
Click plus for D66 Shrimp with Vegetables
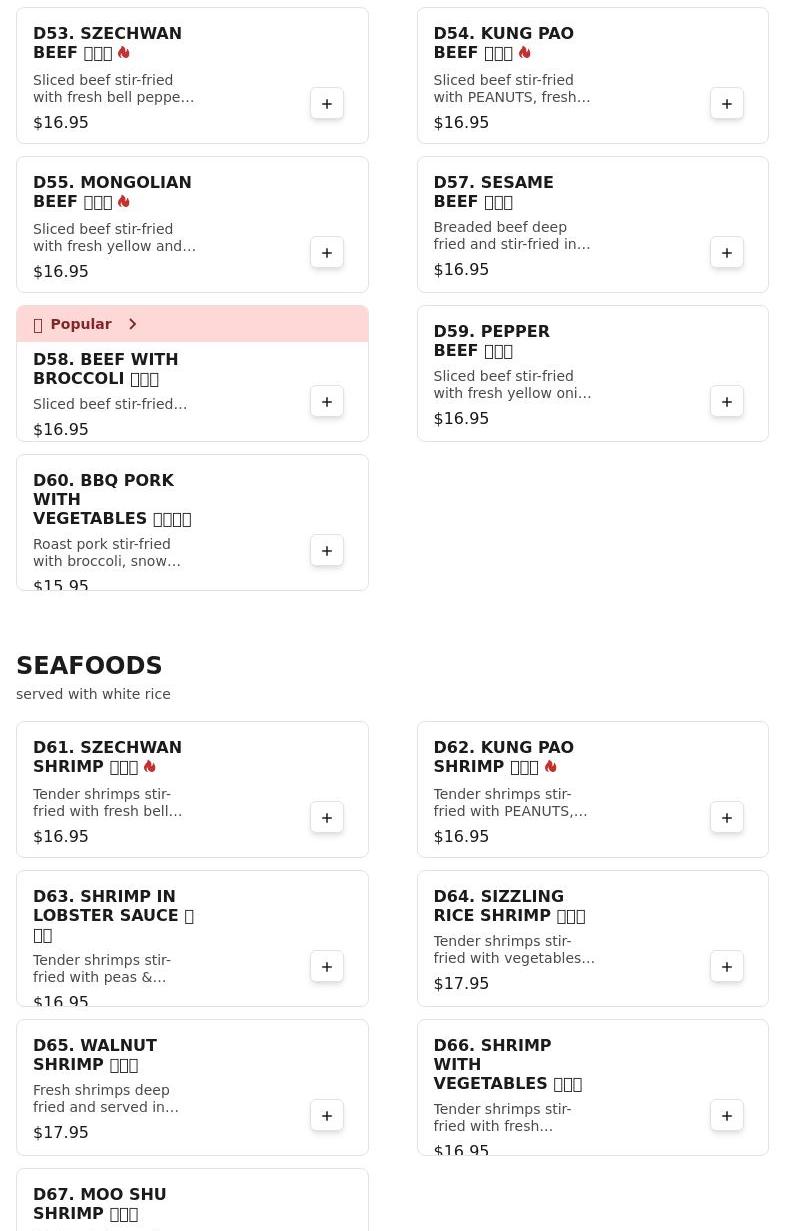pyautogui.click(x=727, y=1116)
